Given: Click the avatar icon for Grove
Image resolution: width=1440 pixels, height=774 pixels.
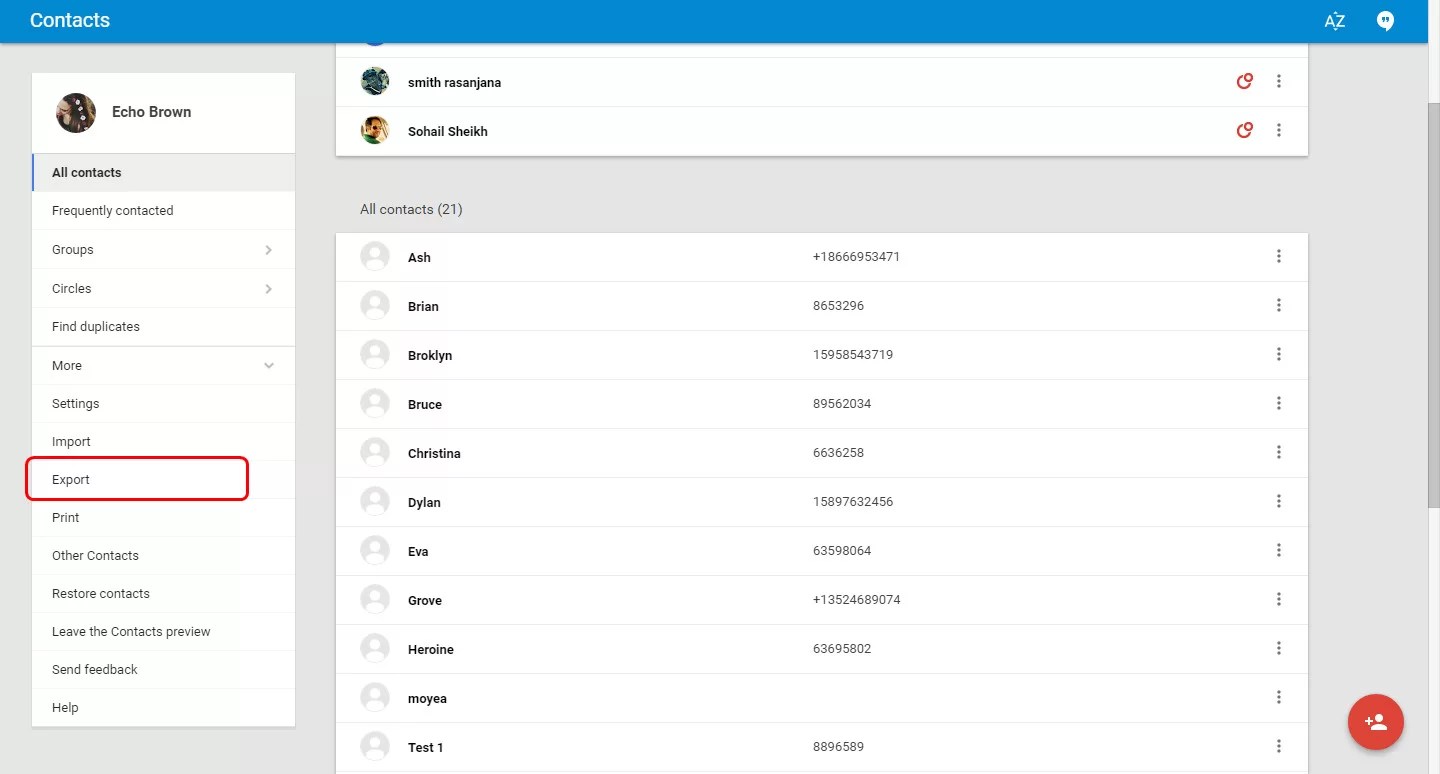Looking at the screenshot, I should pyautogui.click(x=375, y=599).
